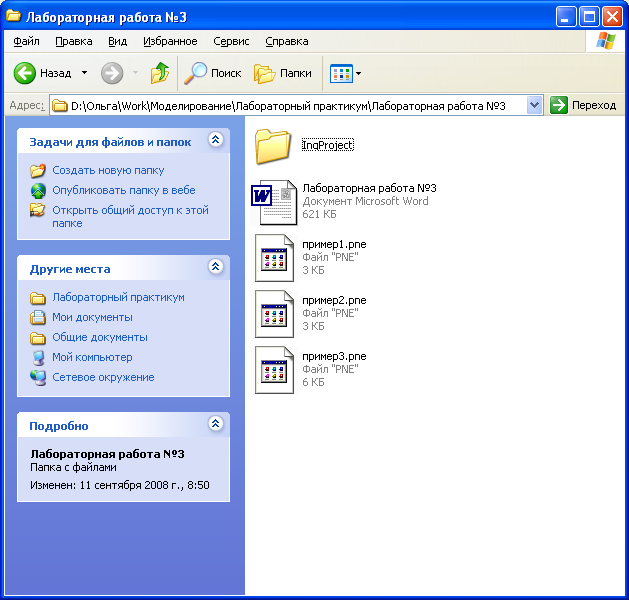Open the Справка menu
Screen dimensions: 629x600
pos(287,41)
